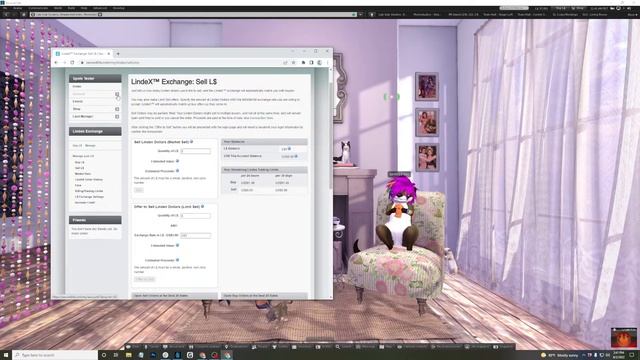Open LindeX Order History link
This screenshot has height=360, width=640.
89,179
